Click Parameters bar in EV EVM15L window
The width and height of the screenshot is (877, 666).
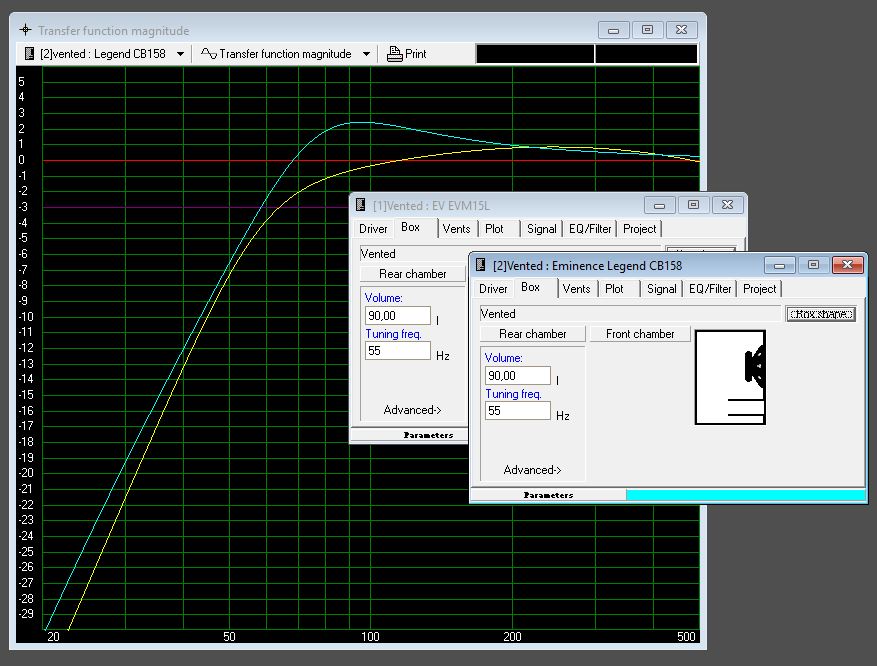click(x=409, y=435)
